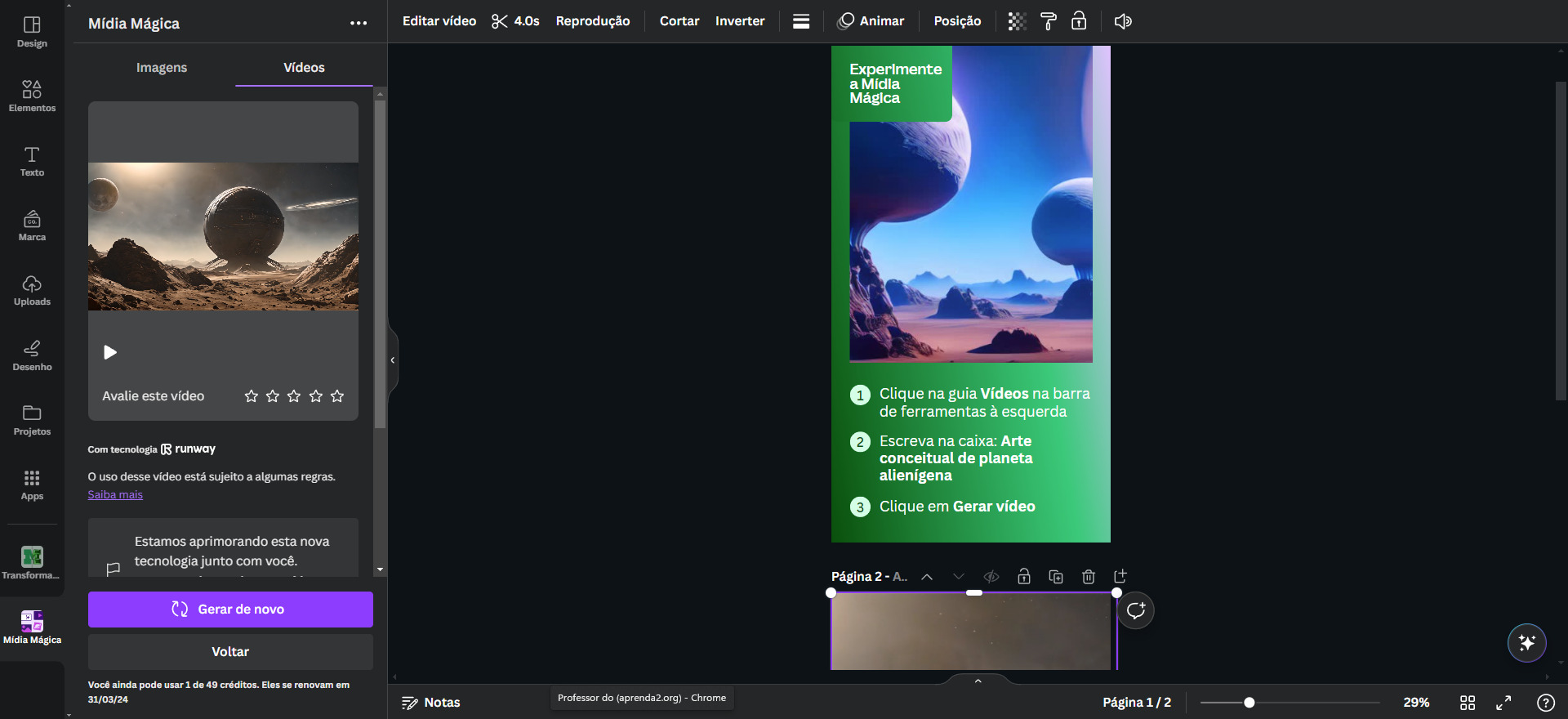Open the Uploads panel
1568x719 pixels.
pyautogui.click(x=32, y=290)
